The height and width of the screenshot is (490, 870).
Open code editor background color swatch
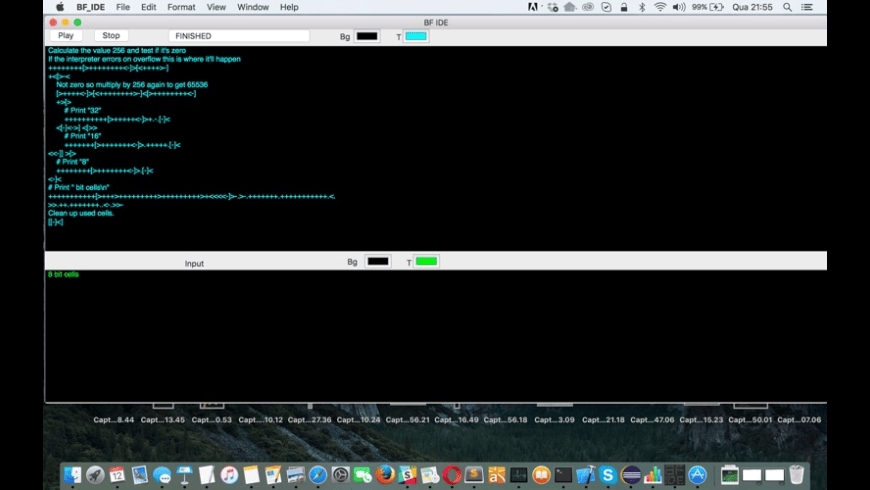tap(367, 36)
